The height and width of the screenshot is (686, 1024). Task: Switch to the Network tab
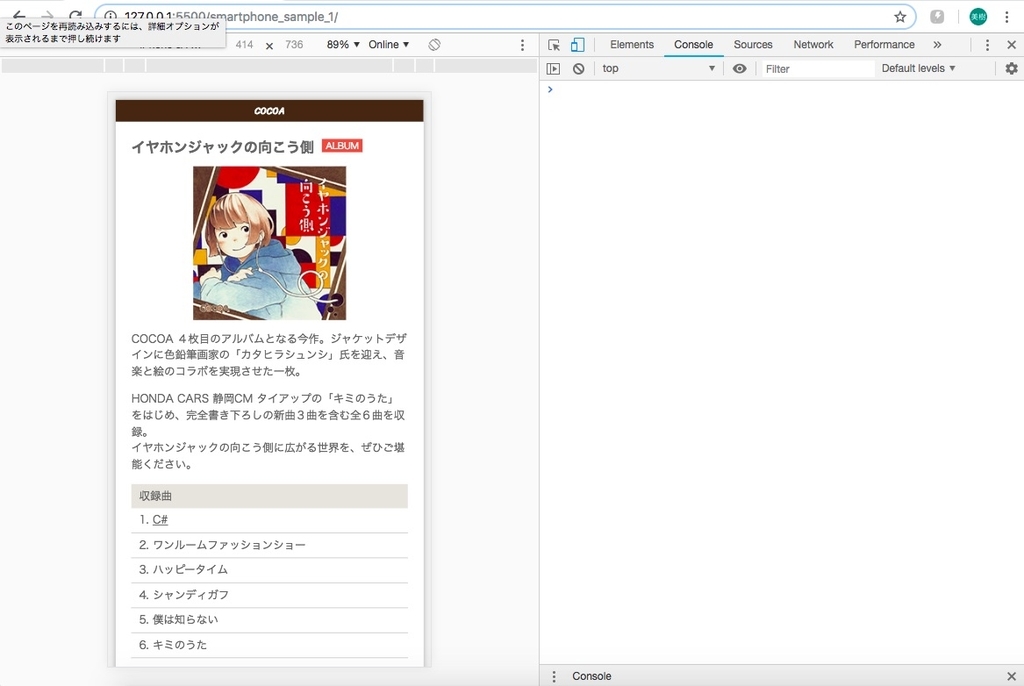(x=813, y=44)
